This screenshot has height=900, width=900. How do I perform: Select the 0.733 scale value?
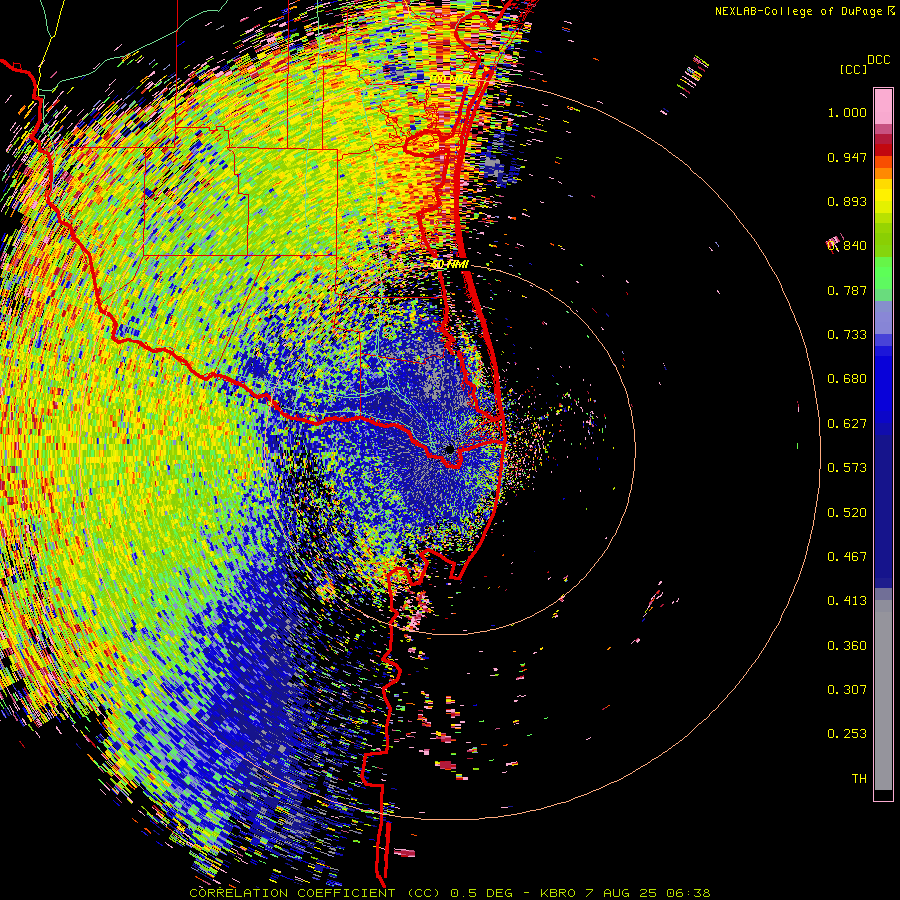(847, 335)
